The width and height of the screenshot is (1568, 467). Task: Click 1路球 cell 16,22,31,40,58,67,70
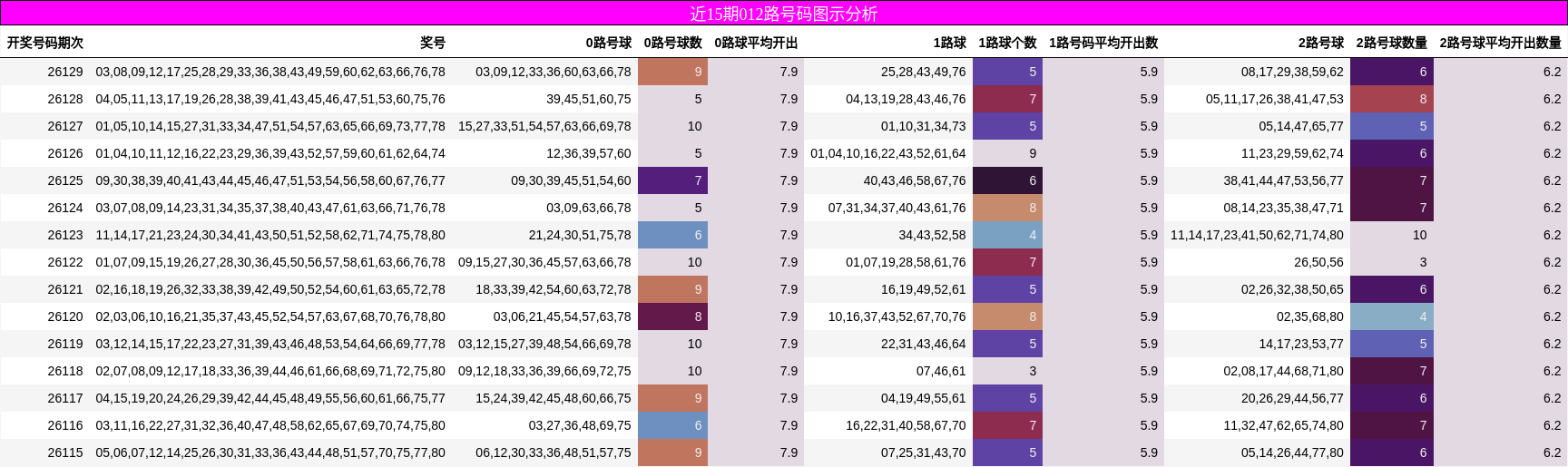pyautogui.click(x=906, y=425)
